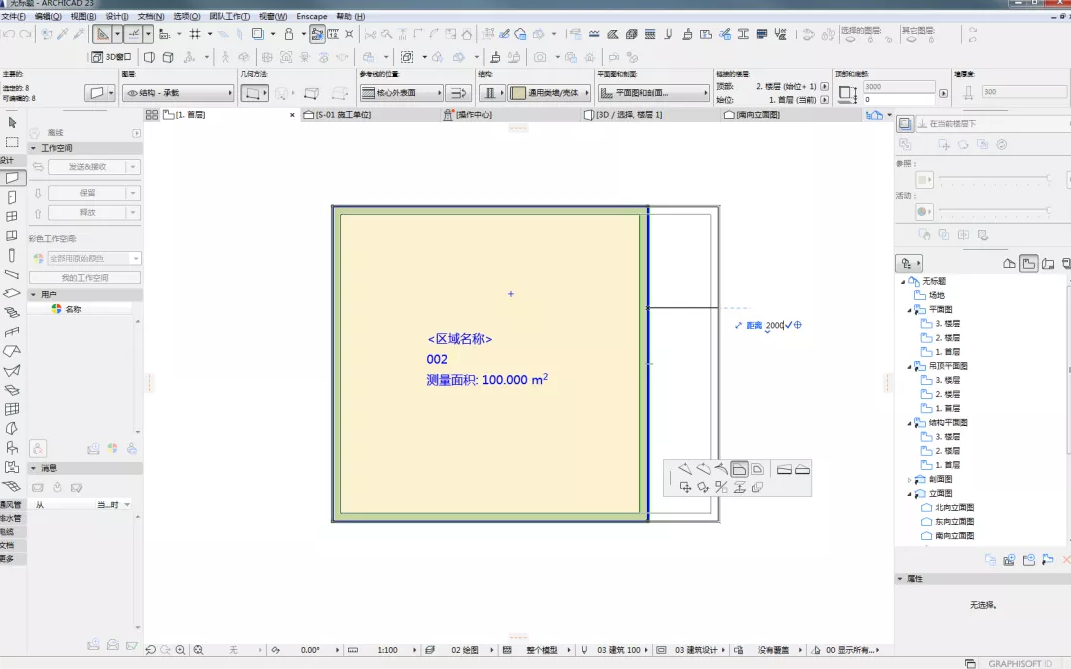Click zoom in magnifier in status bar

180,650
